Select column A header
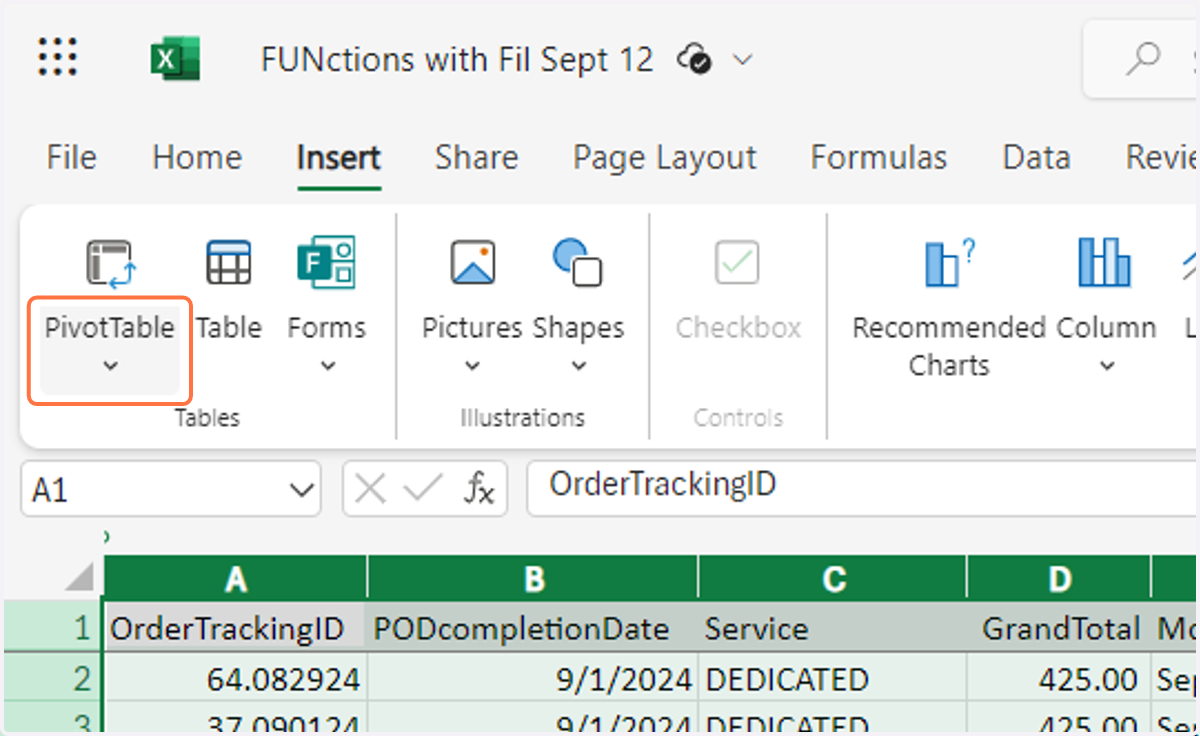The height and width of the screenshot is (736, 1200). [235, 579]
